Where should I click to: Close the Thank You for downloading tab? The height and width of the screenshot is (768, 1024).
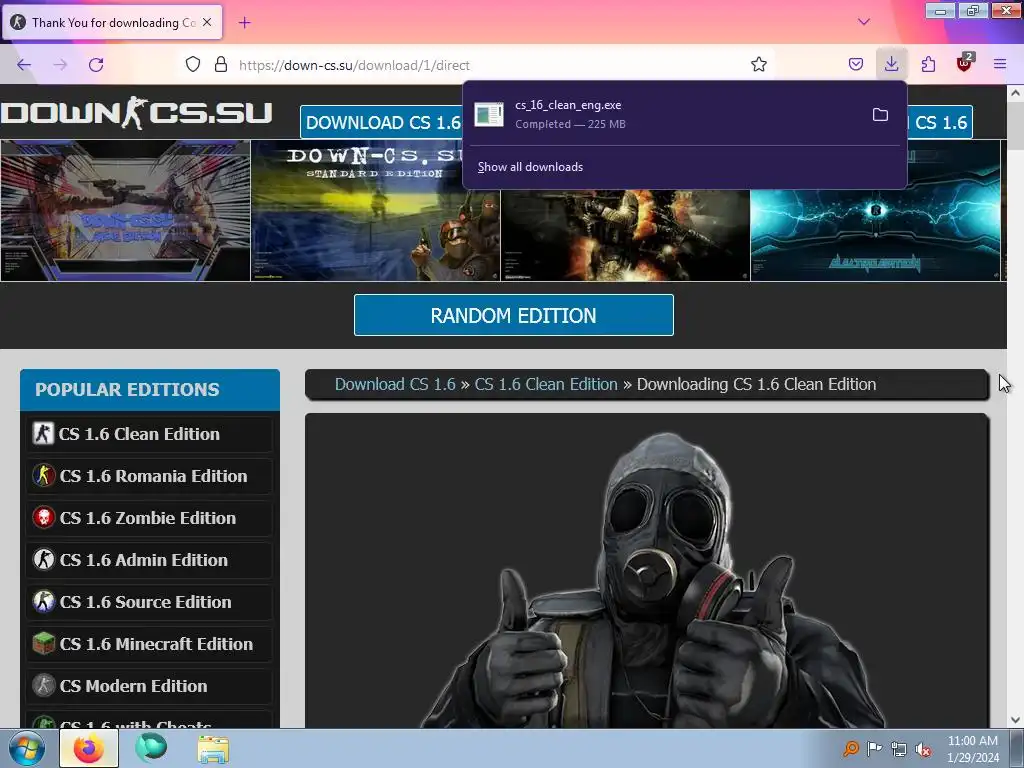(x=207, y=22)
